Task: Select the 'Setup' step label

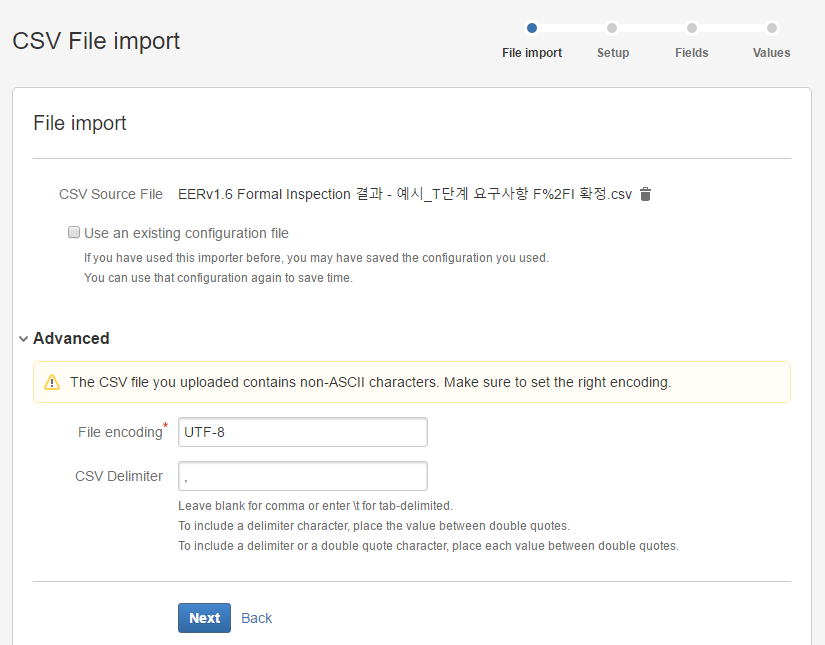Action: pyautogui.click(x=612, y=53)
